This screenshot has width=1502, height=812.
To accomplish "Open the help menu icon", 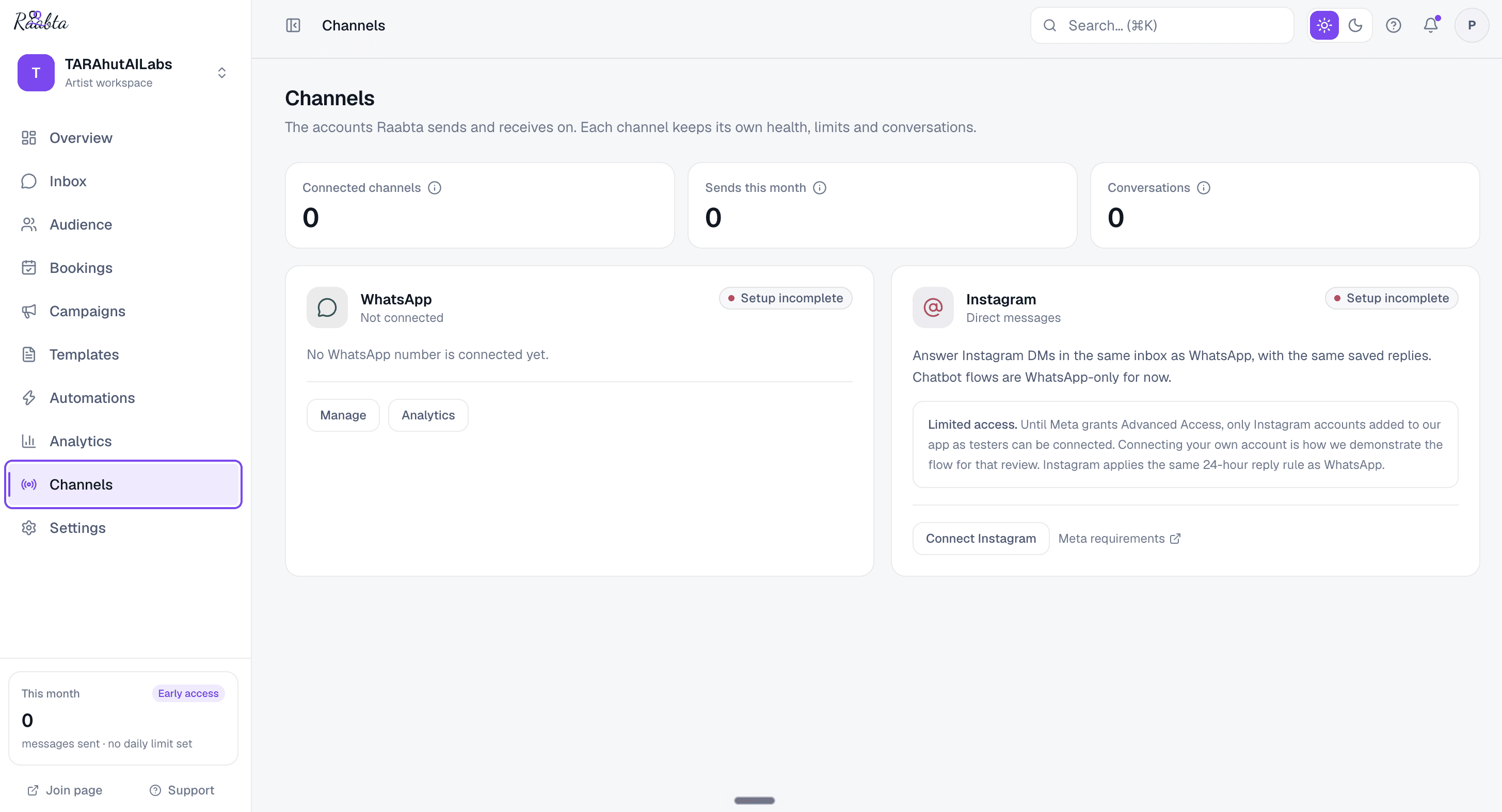I will (x=1394, y=26).
